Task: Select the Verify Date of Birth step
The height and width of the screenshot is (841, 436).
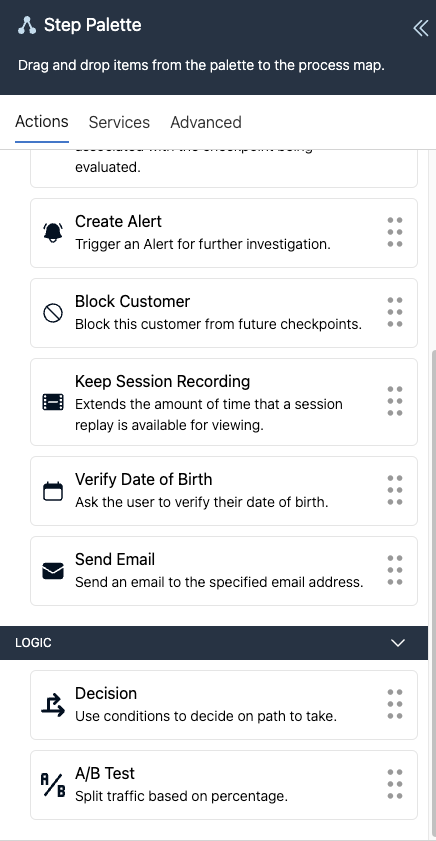Action: click(224, 491)
